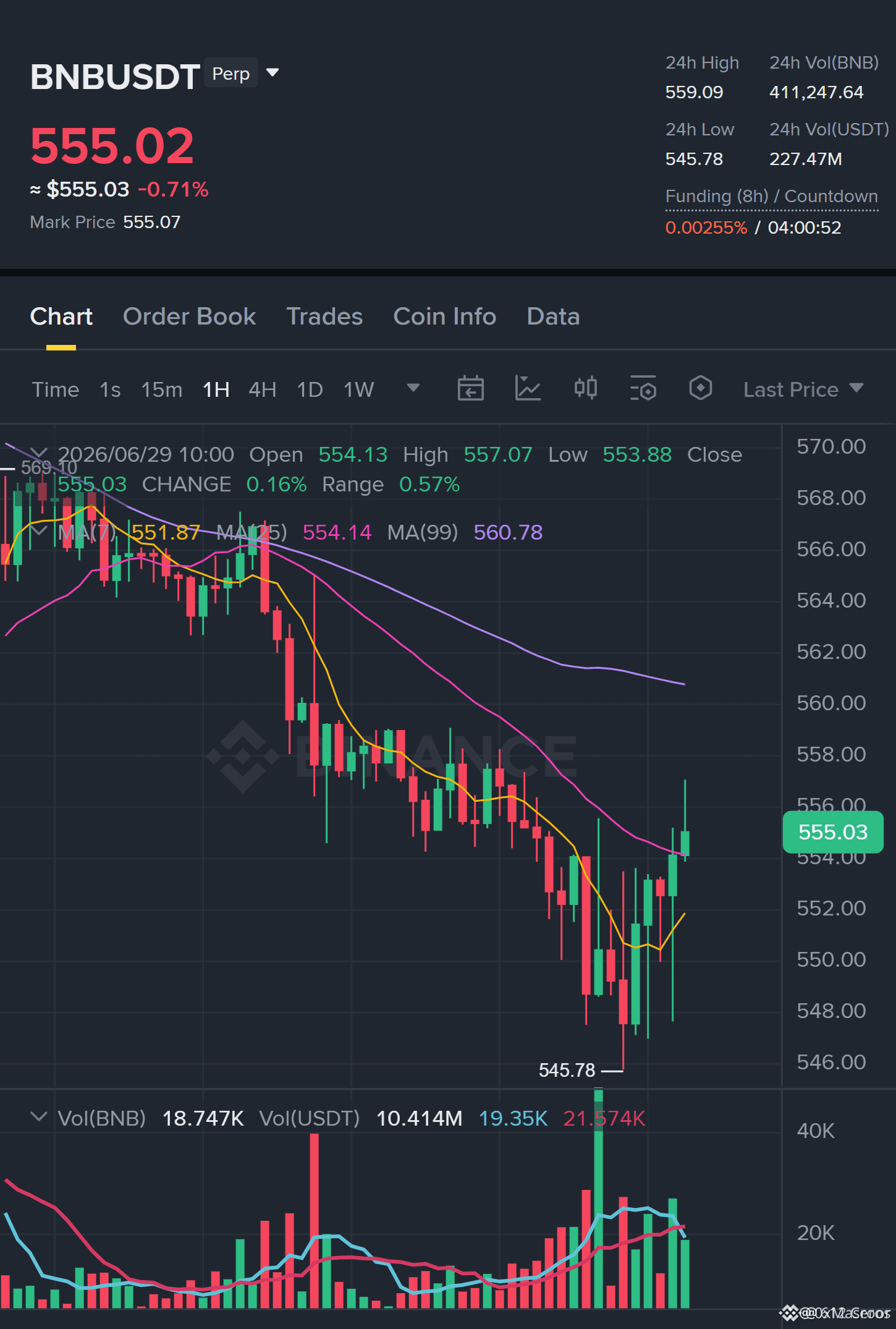Screen dimensions: 896x1329
Task: Expand more time intervals dropdown
Action: [x=413, y=388]
